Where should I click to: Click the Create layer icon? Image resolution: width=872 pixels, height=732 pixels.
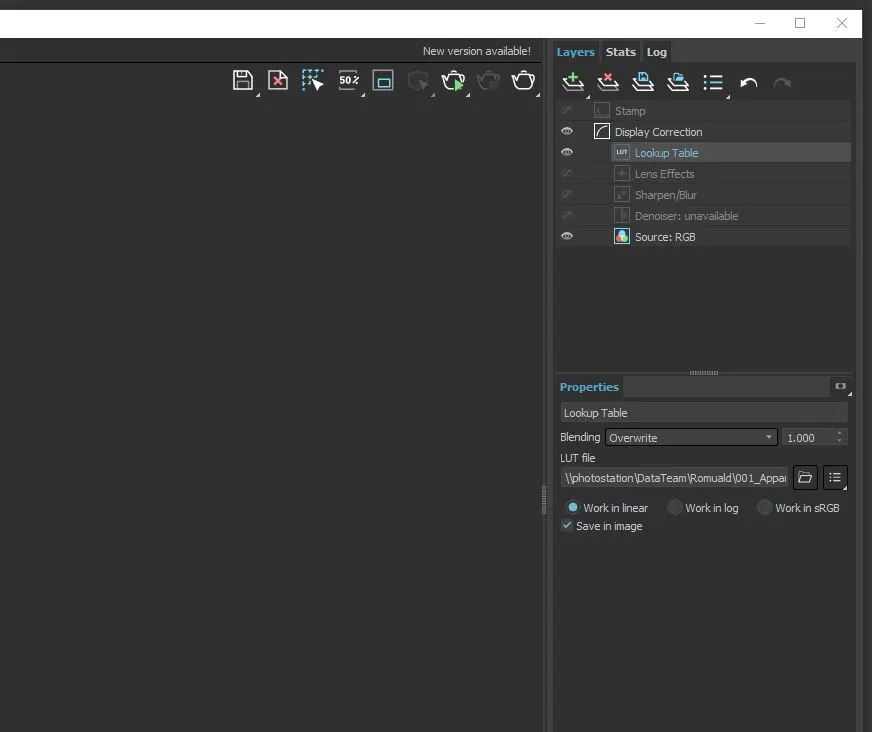tap(573, 82)
